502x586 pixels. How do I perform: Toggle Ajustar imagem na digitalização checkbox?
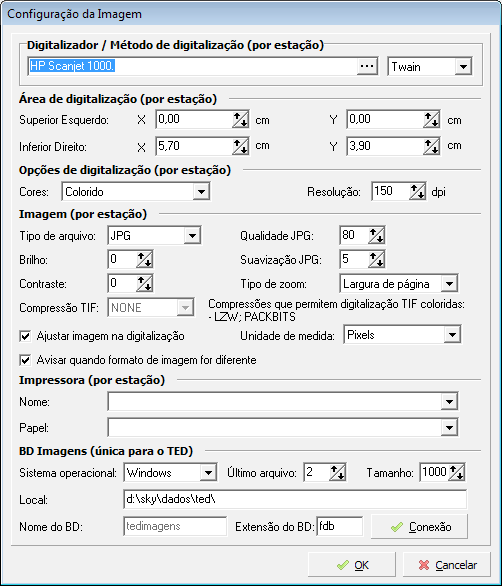click(x=25, y=336)
